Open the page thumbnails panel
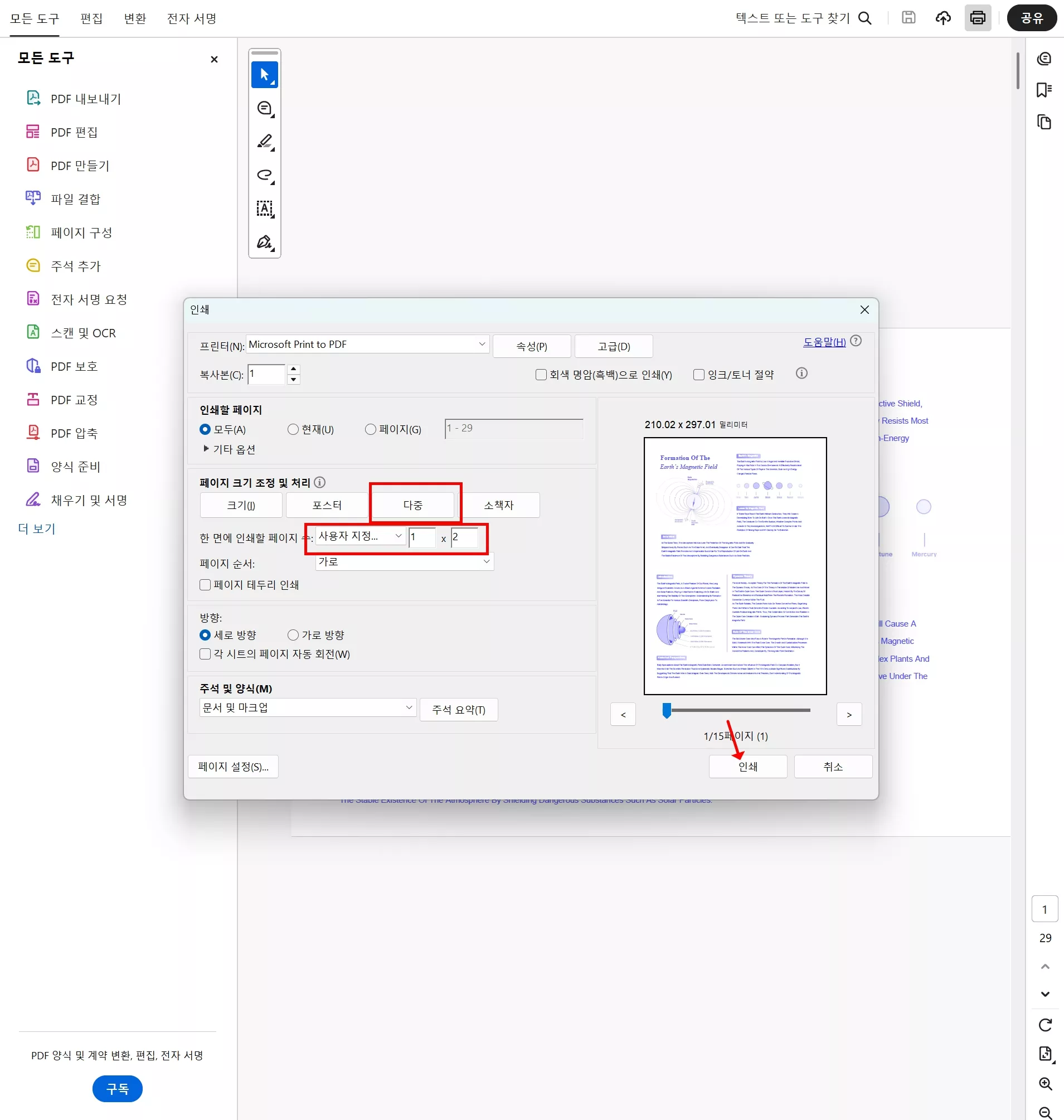 click(x=1044, y=122)
